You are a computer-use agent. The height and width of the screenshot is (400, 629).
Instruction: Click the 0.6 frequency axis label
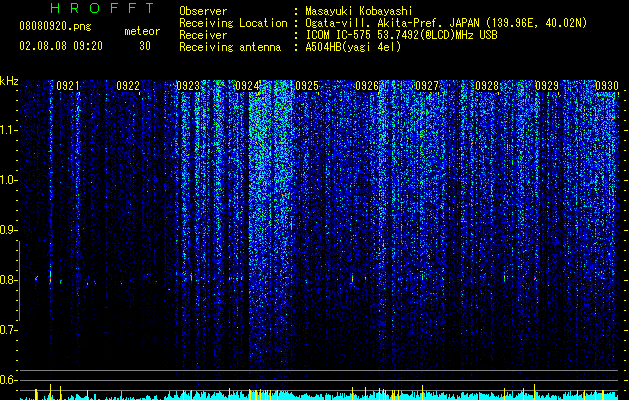[x=8, y=380]
